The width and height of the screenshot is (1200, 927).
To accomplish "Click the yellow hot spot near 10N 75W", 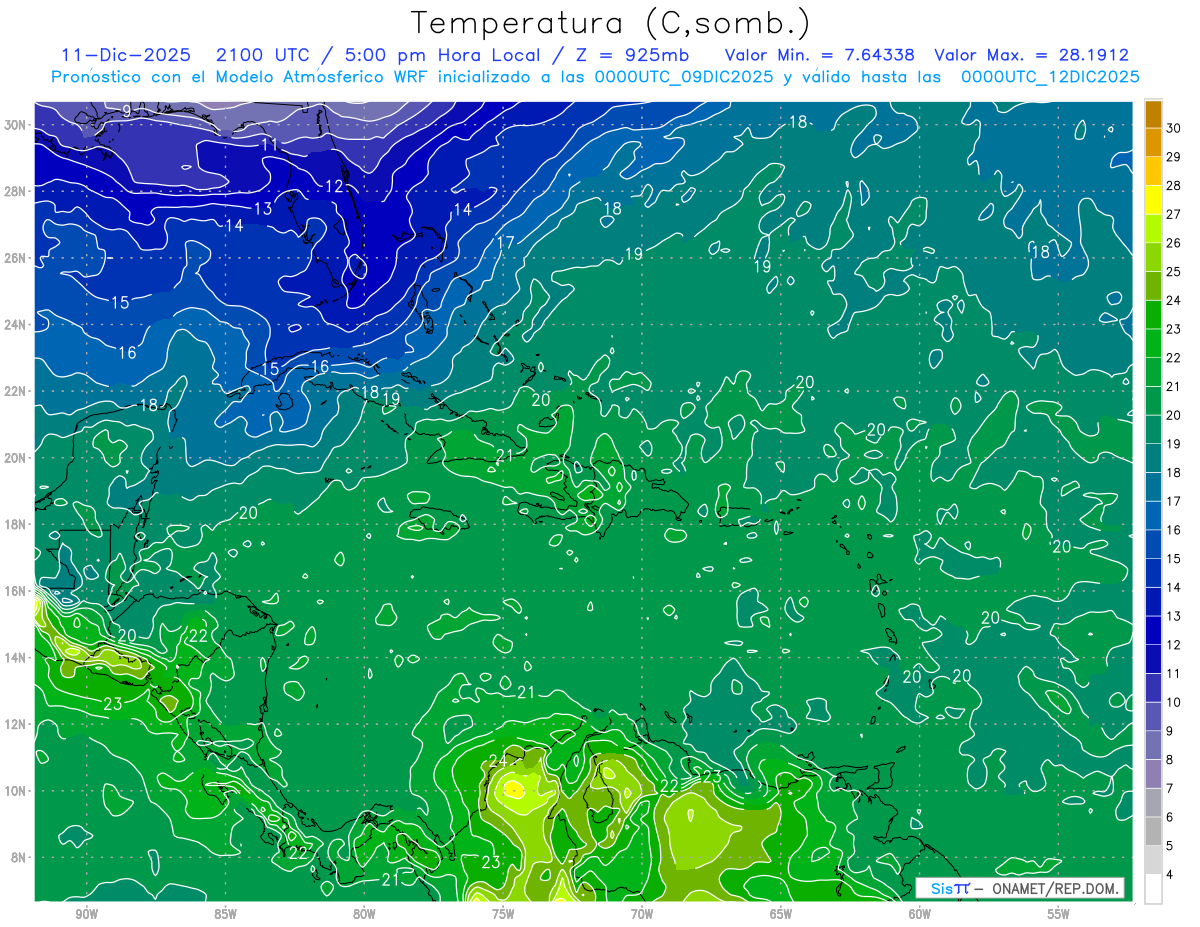I will point(513,790).
